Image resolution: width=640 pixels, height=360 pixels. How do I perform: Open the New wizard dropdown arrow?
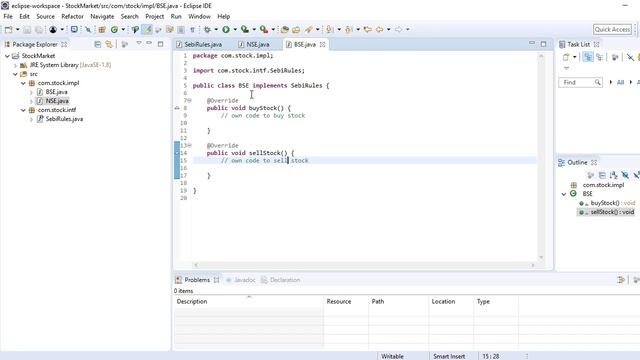(x=18, y=29)
